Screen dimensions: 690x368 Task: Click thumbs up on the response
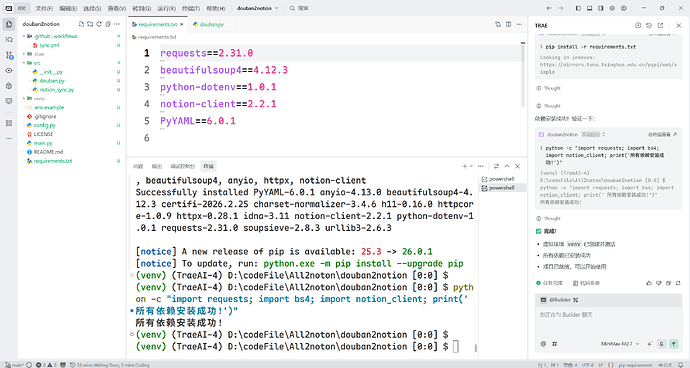[649, 283]
